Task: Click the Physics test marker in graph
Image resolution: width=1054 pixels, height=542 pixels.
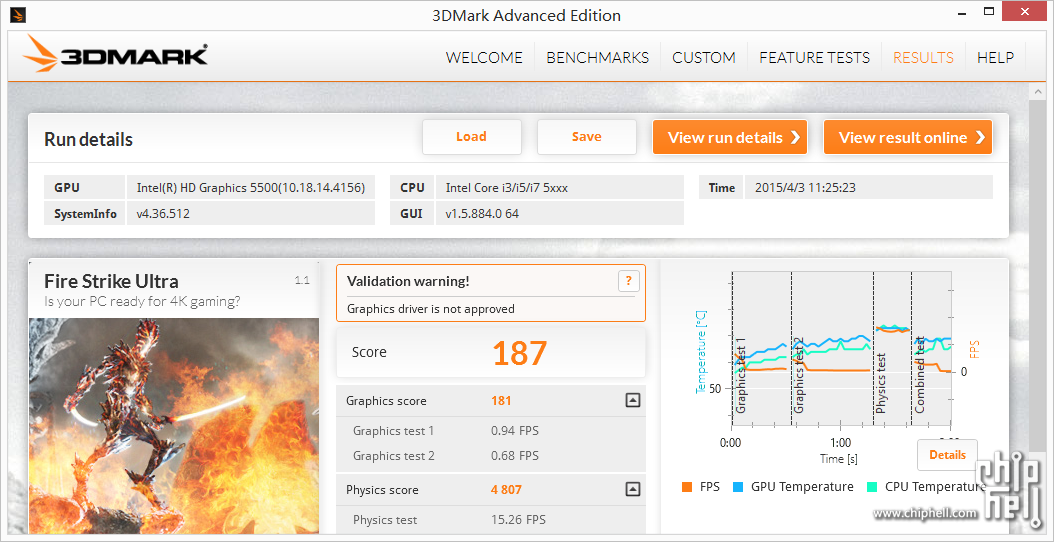Action: tap(881, 383)
